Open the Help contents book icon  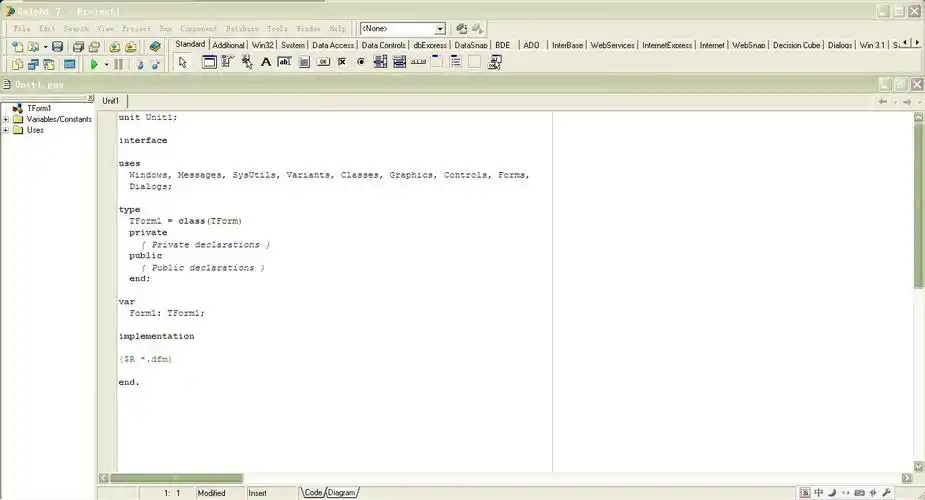pyautogui.click(x=155, y=47)
